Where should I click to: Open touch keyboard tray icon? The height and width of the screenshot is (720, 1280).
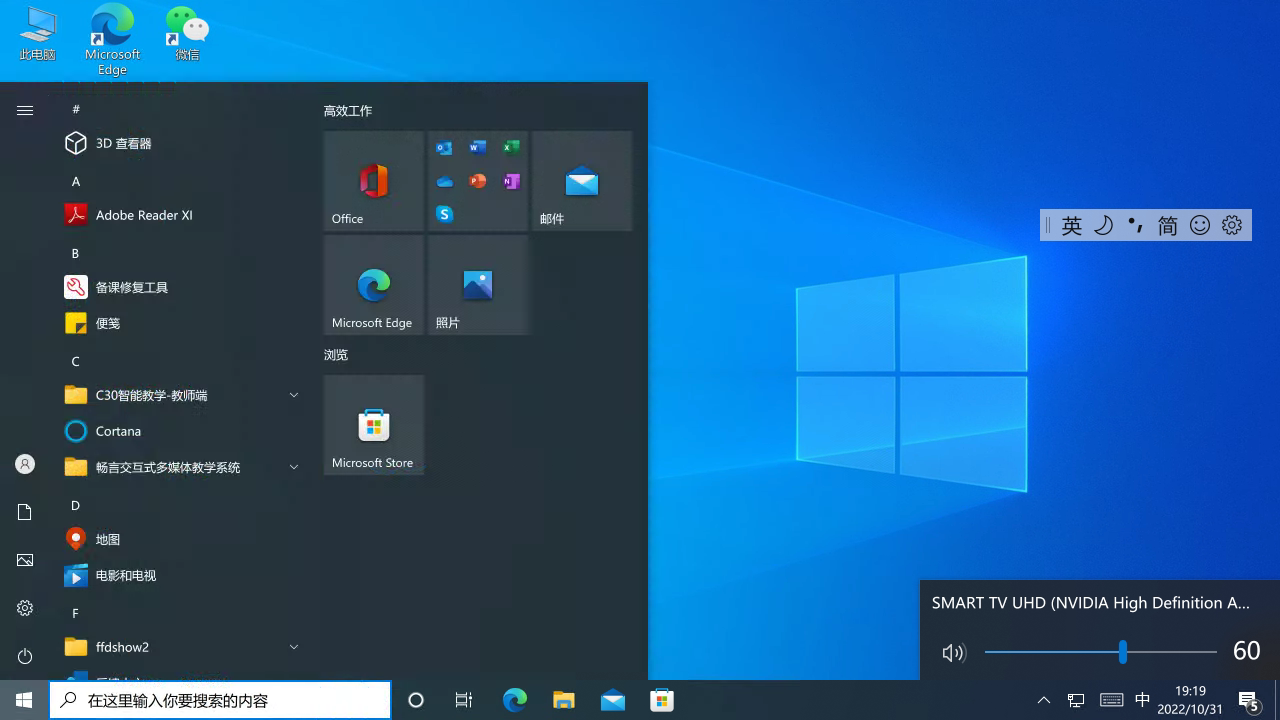1111,700
